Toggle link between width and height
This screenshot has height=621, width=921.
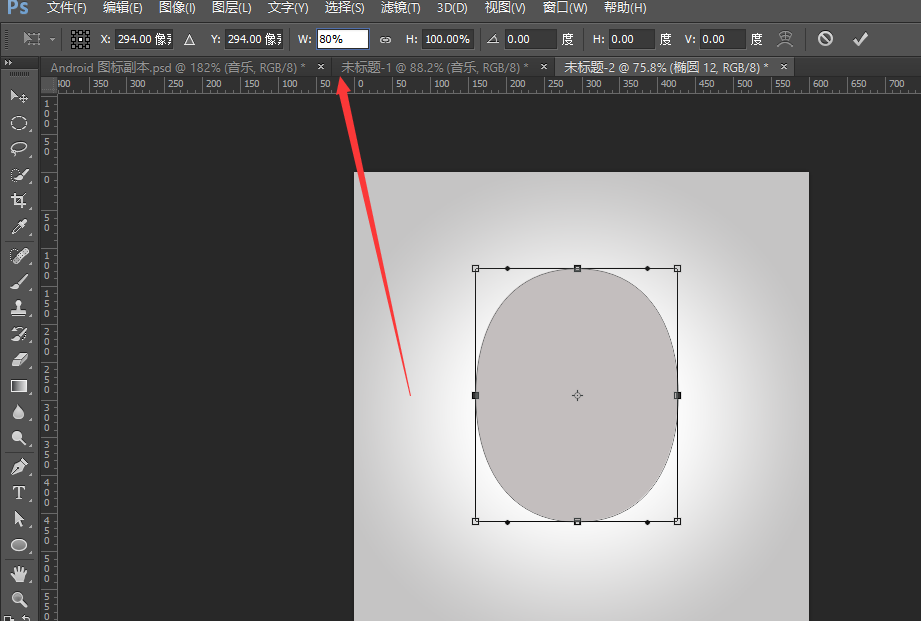tap(385, 39)
